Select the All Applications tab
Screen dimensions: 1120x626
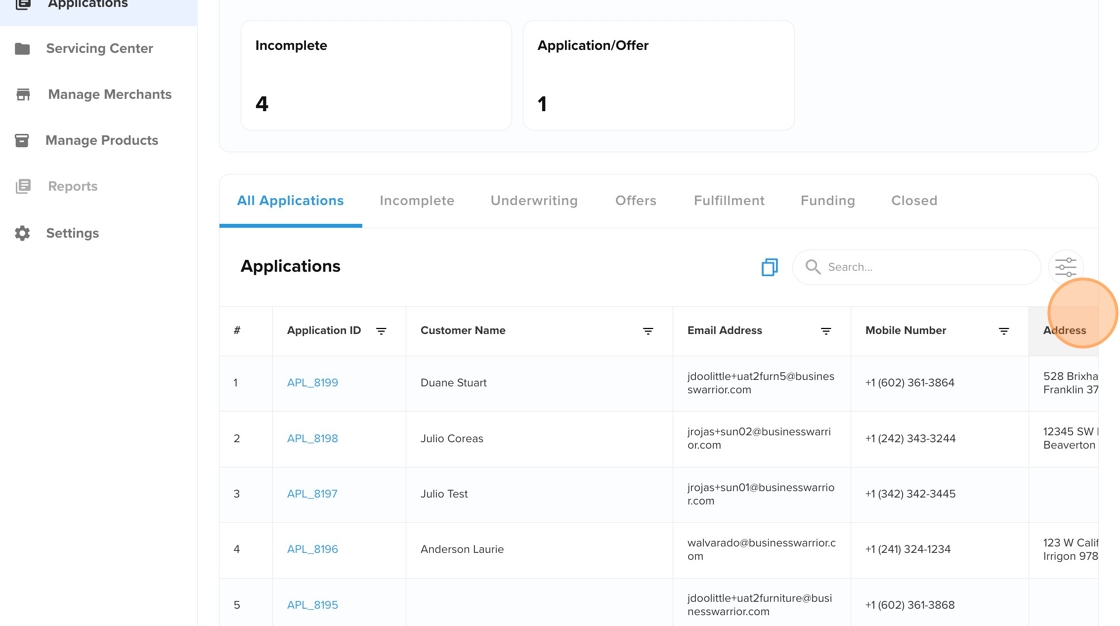291,201
